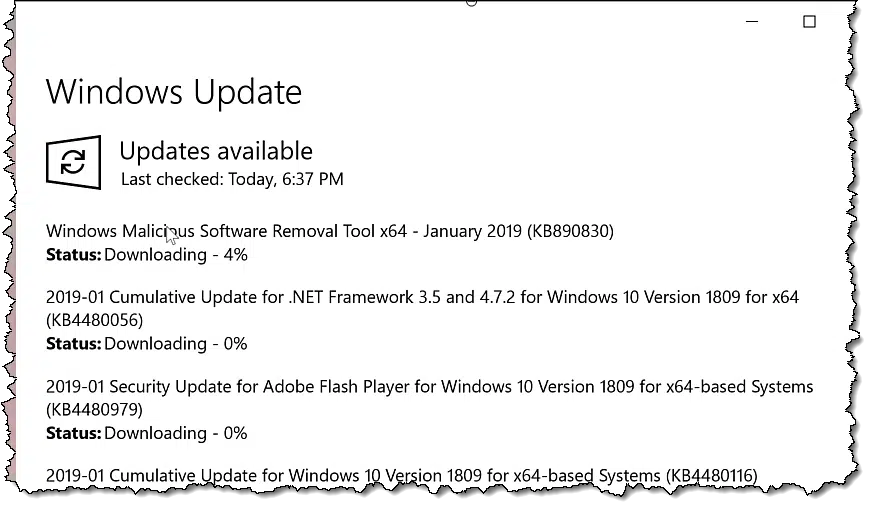This screenshot has width=873, height=509.
Task: Click the (KB4480979) identifier line
Action: click(x=95, y=410)
